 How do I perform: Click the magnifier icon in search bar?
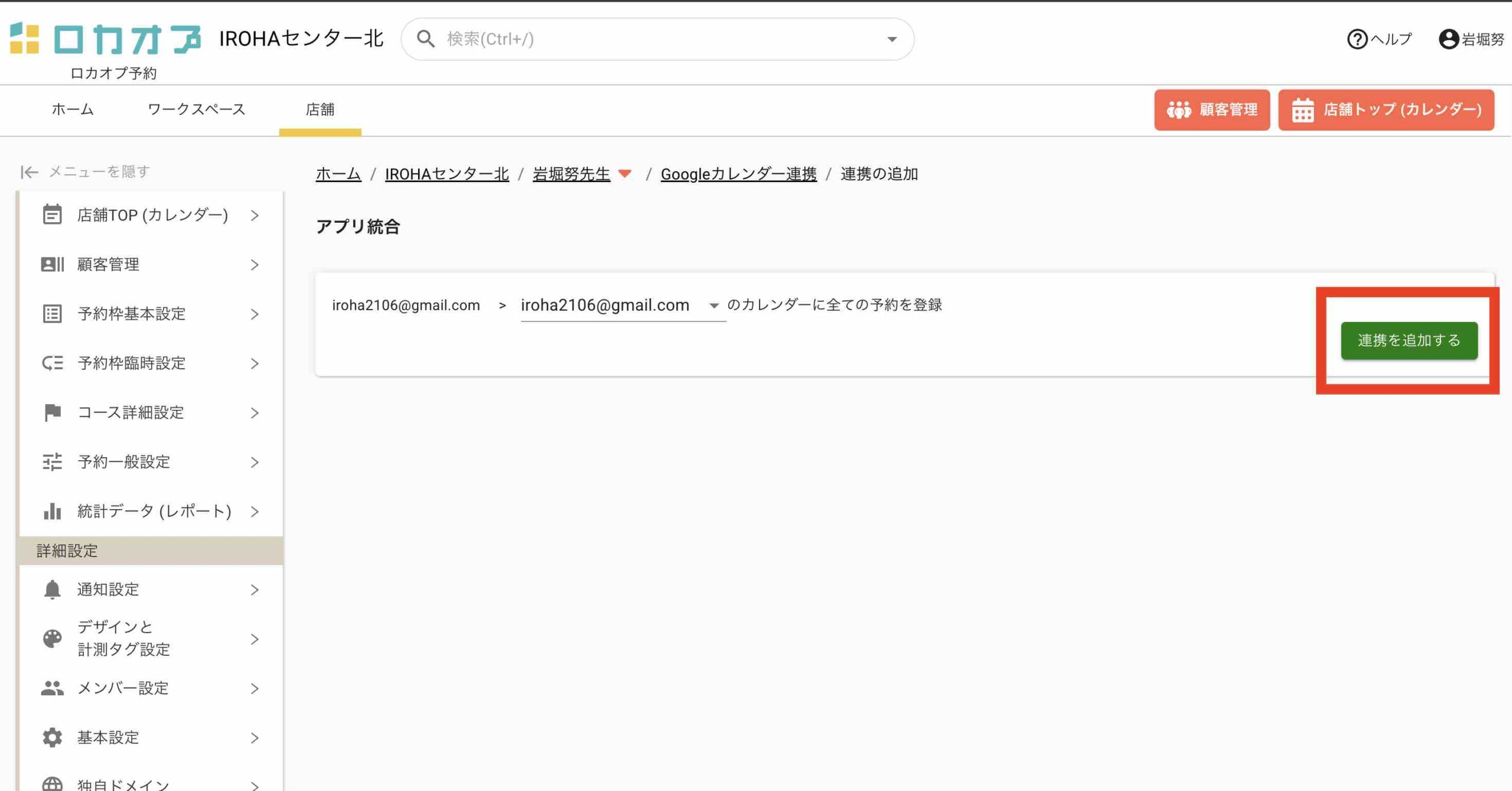pos(425,40)
